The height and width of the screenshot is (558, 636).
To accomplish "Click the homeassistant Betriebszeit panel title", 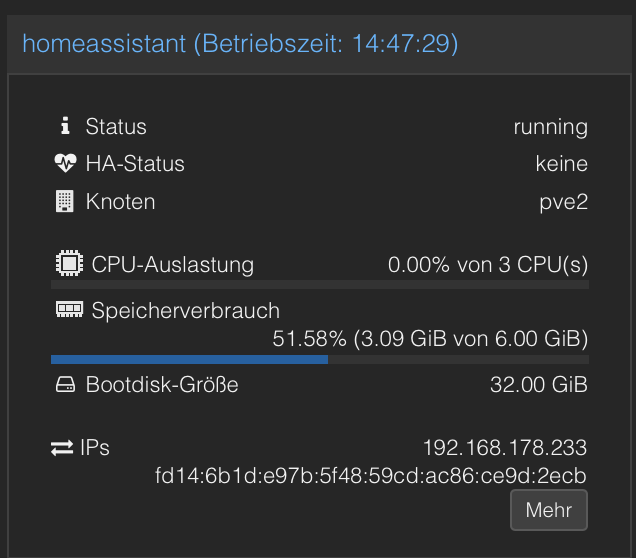I will [x=240, y=43].
